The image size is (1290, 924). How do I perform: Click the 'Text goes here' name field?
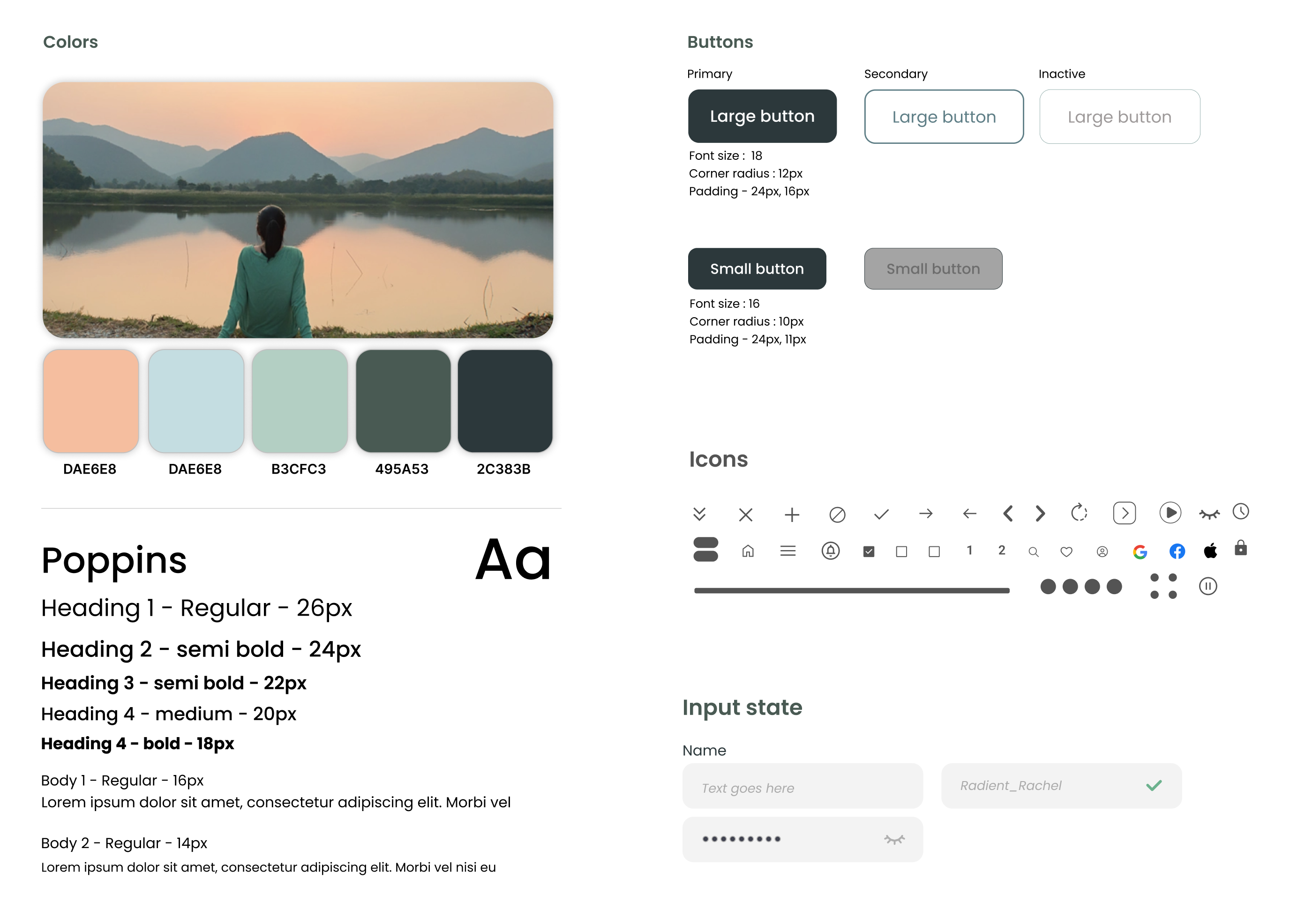point(802,787)
